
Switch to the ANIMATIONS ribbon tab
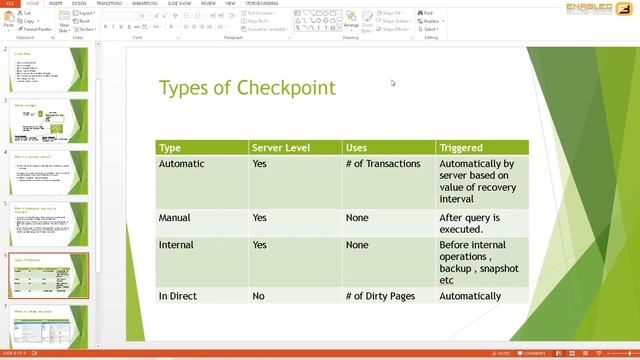coord(144,3)
